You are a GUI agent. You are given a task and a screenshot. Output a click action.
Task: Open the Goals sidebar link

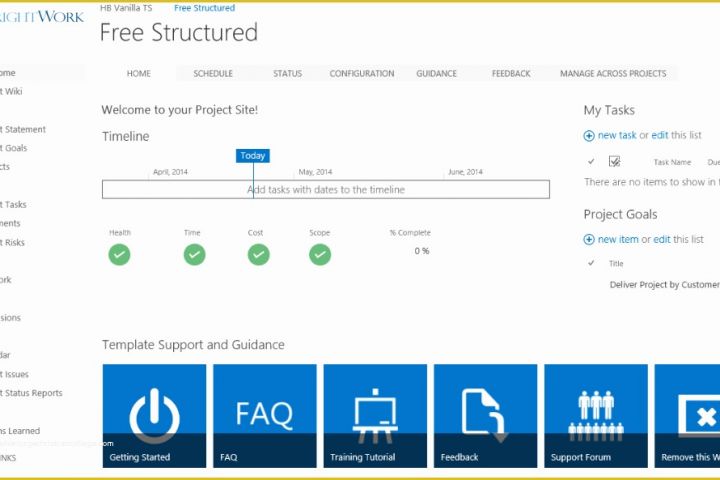click(14, 148)
